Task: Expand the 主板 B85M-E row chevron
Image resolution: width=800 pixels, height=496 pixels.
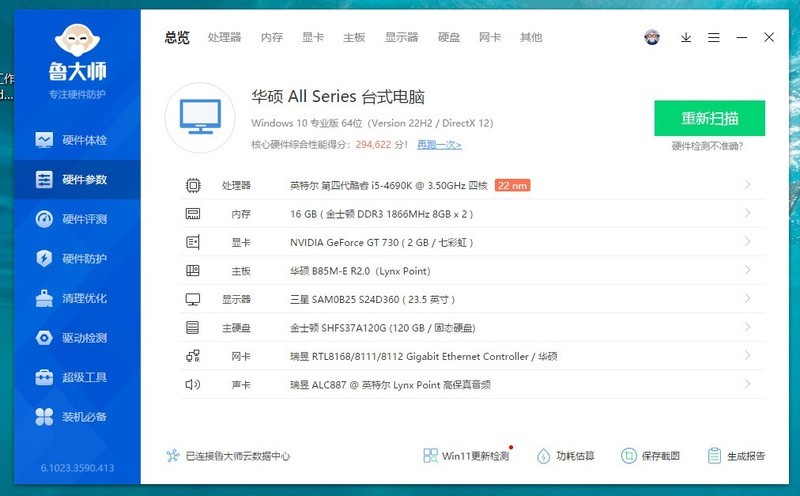Action: tap(747, 270)
